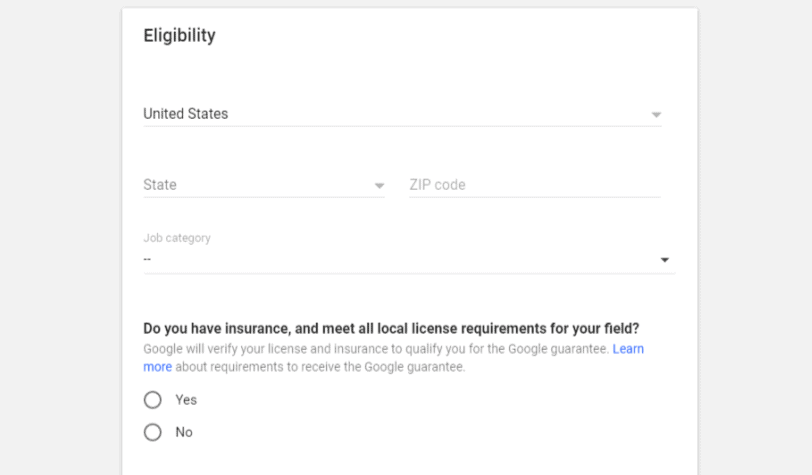Click the "Job category" field label
812x475 pixels.
pos(177,238)
